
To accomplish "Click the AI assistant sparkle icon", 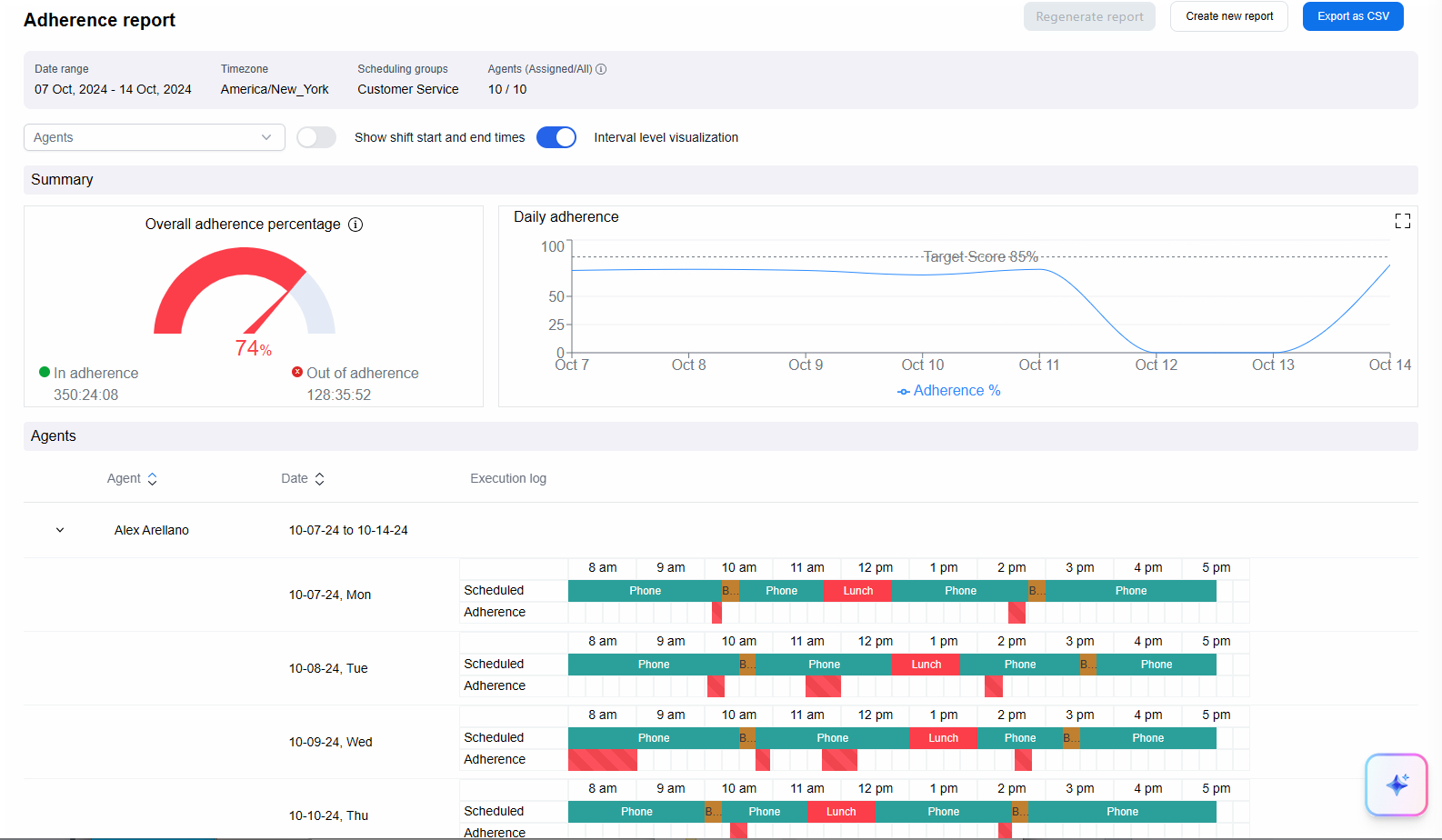I will pos(1397,785).
